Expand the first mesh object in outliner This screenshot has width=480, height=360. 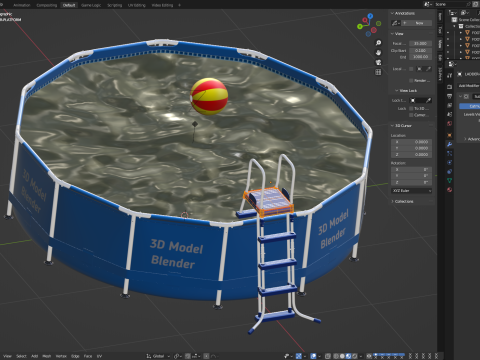(x=461, y=33)
